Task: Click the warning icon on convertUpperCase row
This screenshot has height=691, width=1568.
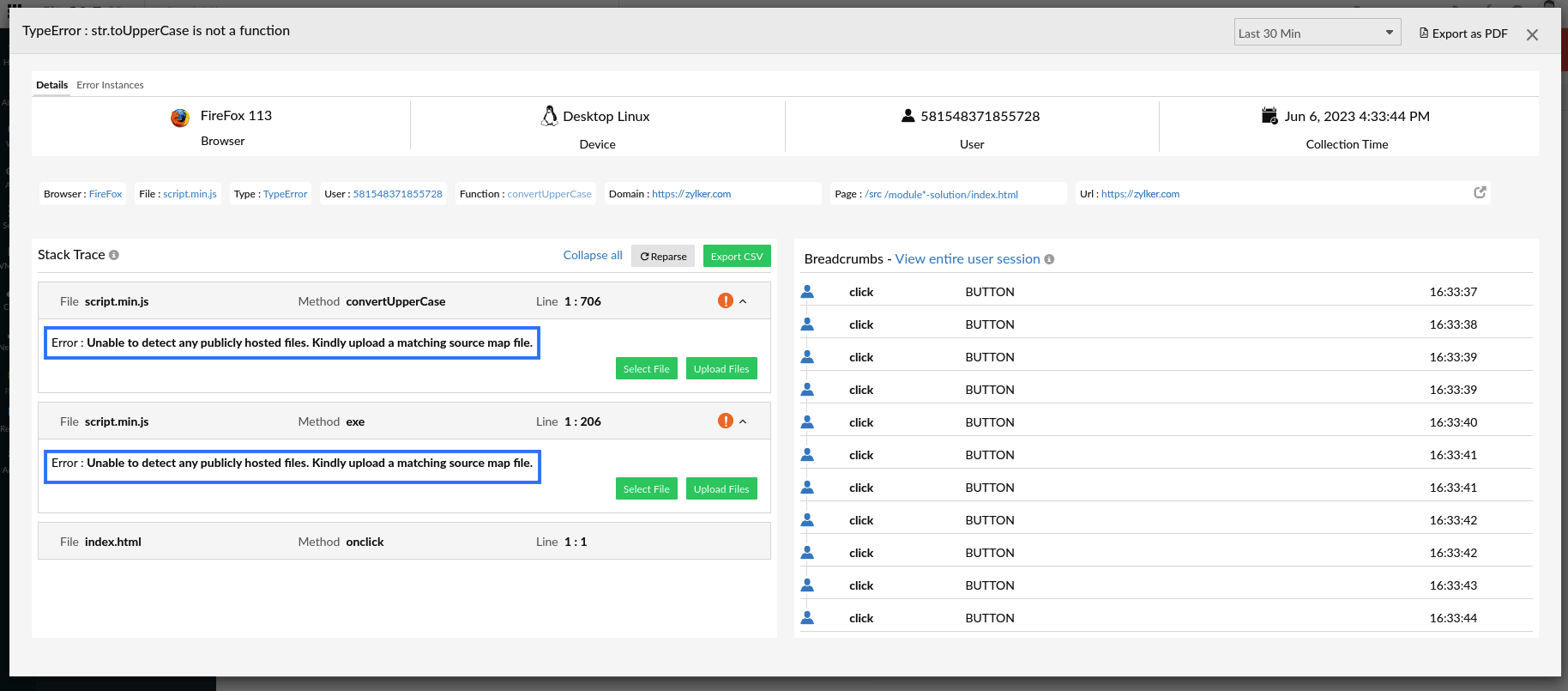Action: click(x=725, y=300)
